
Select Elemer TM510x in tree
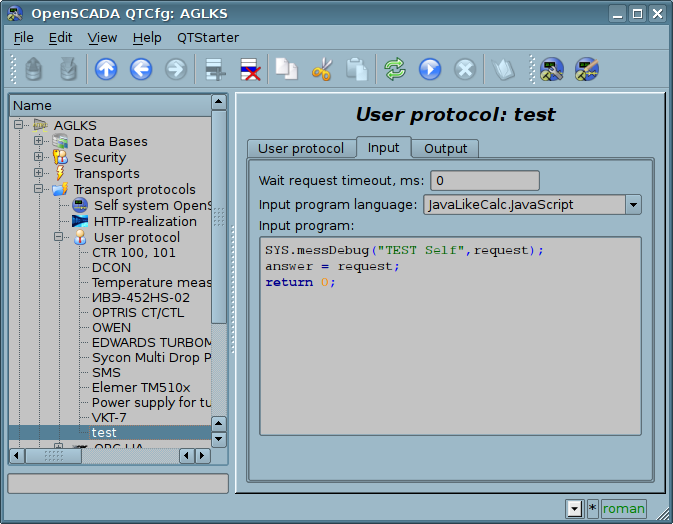(141, 388)
